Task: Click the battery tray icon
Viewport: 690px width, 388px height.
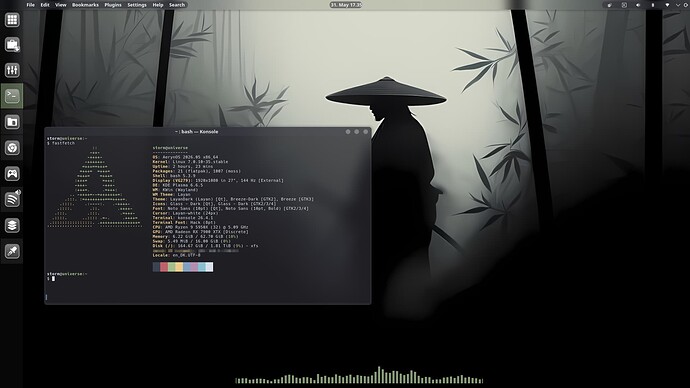Action: coord(653,5)
